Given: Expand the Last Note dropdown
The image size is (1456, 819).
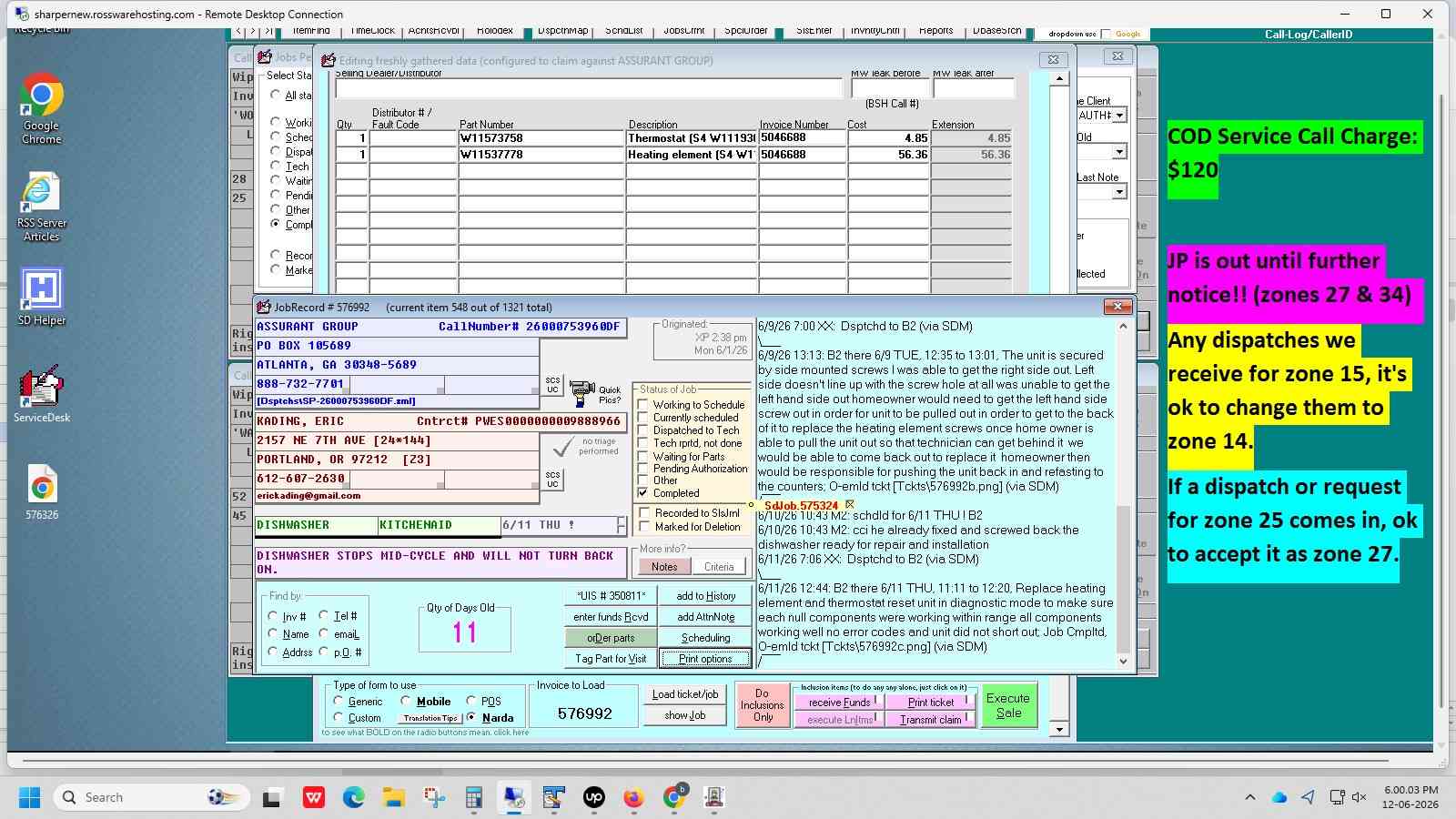Looking at the screenshot, I should point(1119,192).
